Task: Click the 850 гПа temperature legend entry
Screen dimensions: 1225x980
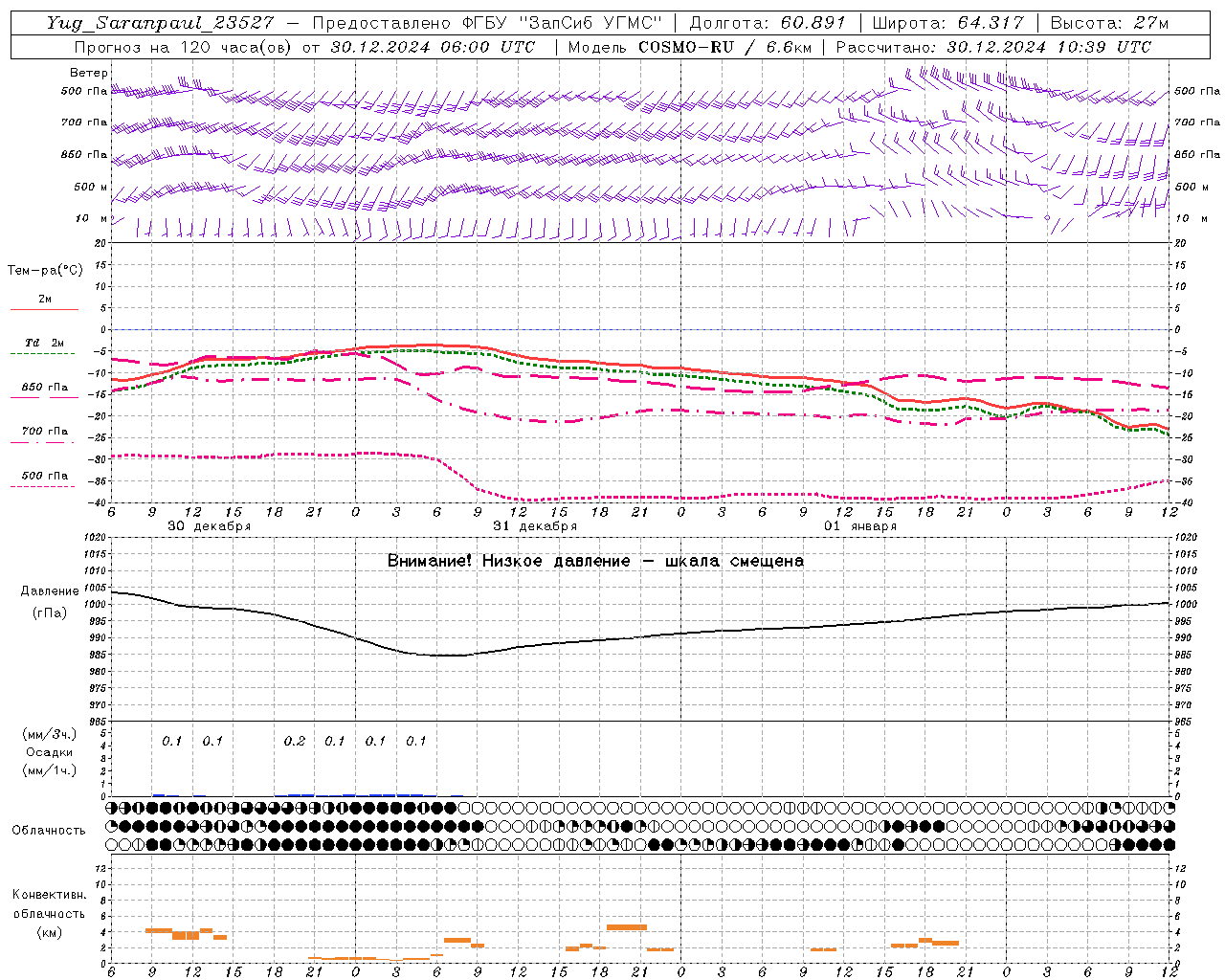Action: 44,388
